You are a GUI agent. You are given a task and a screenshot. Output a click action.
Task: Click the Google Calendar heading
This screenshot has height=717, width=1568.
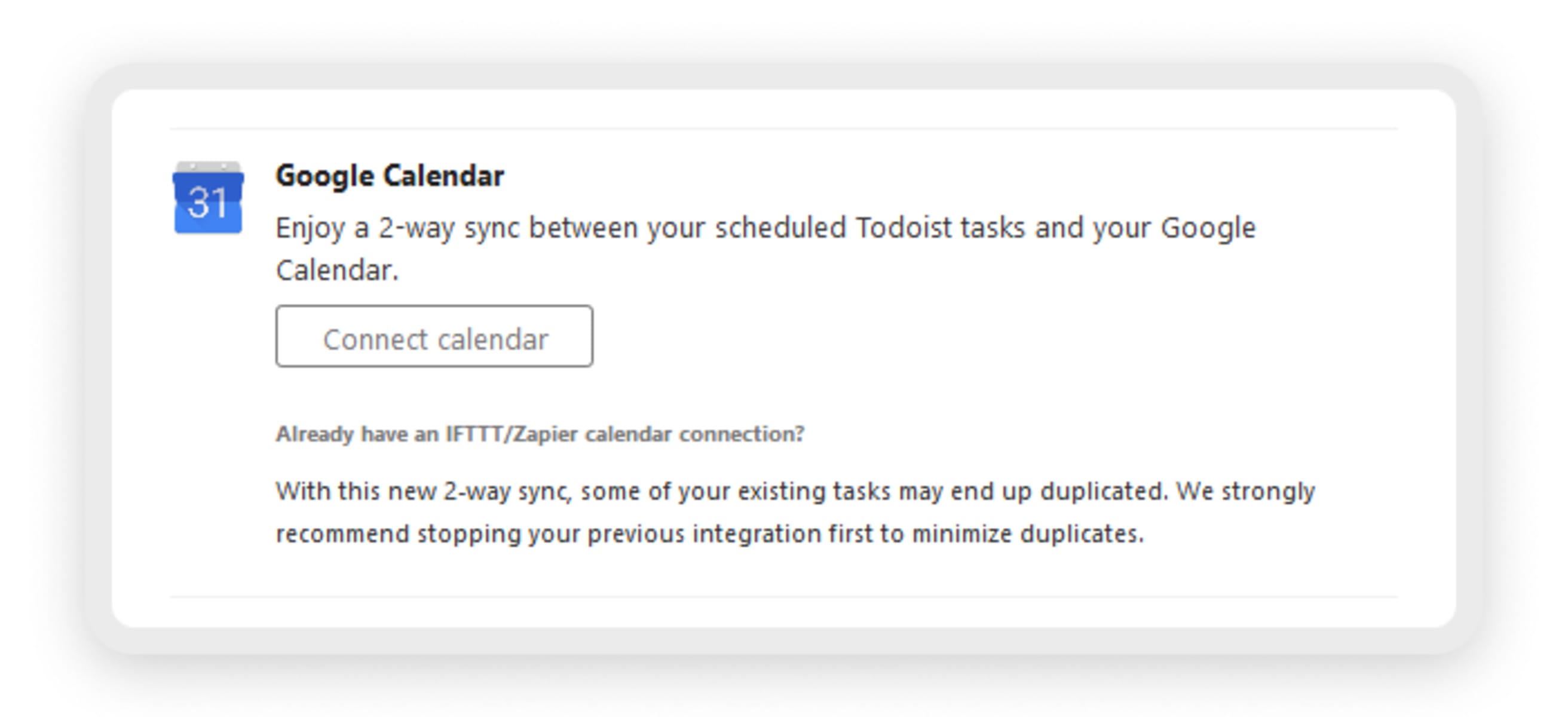click(390, 176)
